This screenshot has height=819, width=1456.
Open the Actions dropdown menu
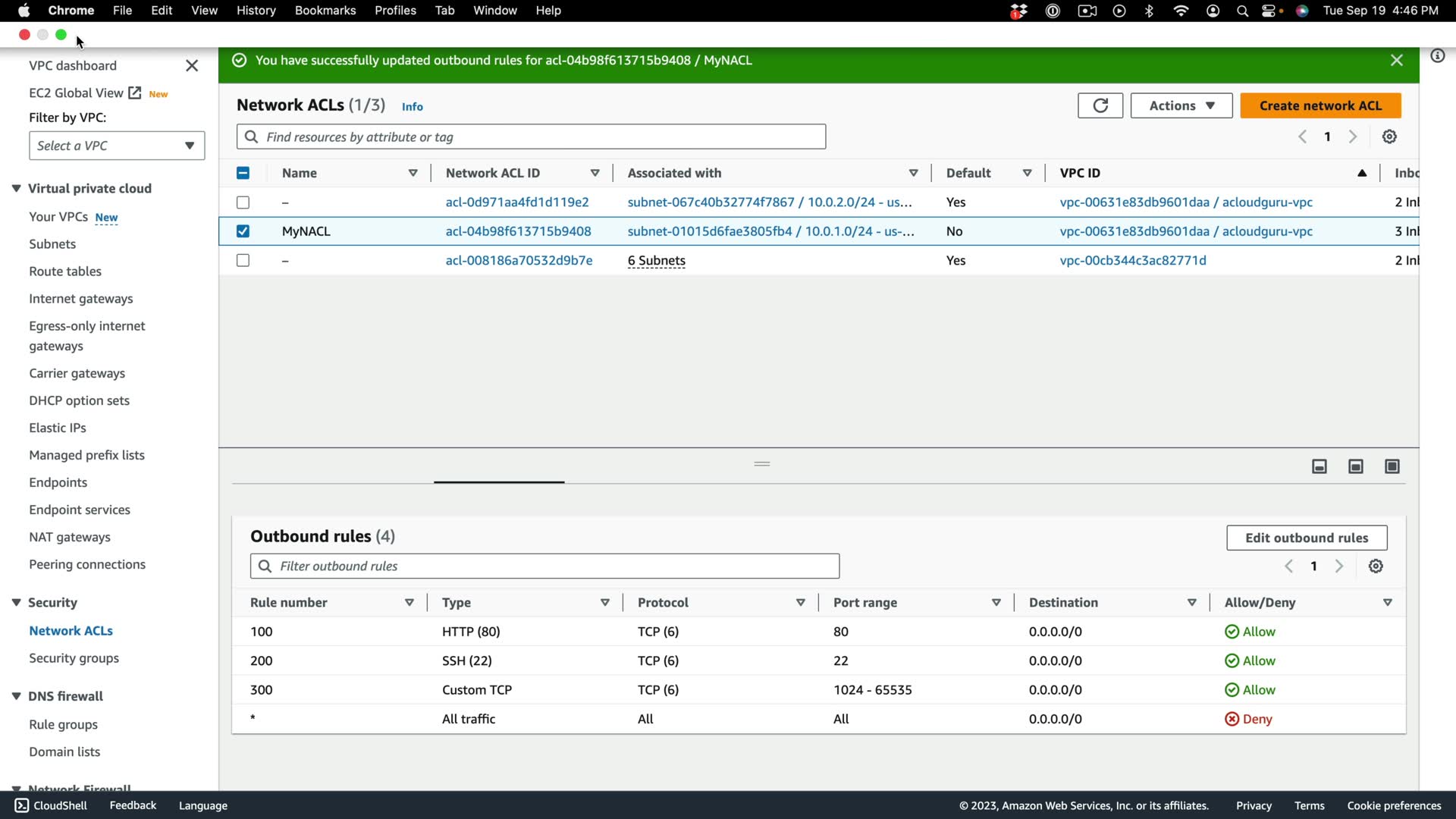[x=1181, y=105]
